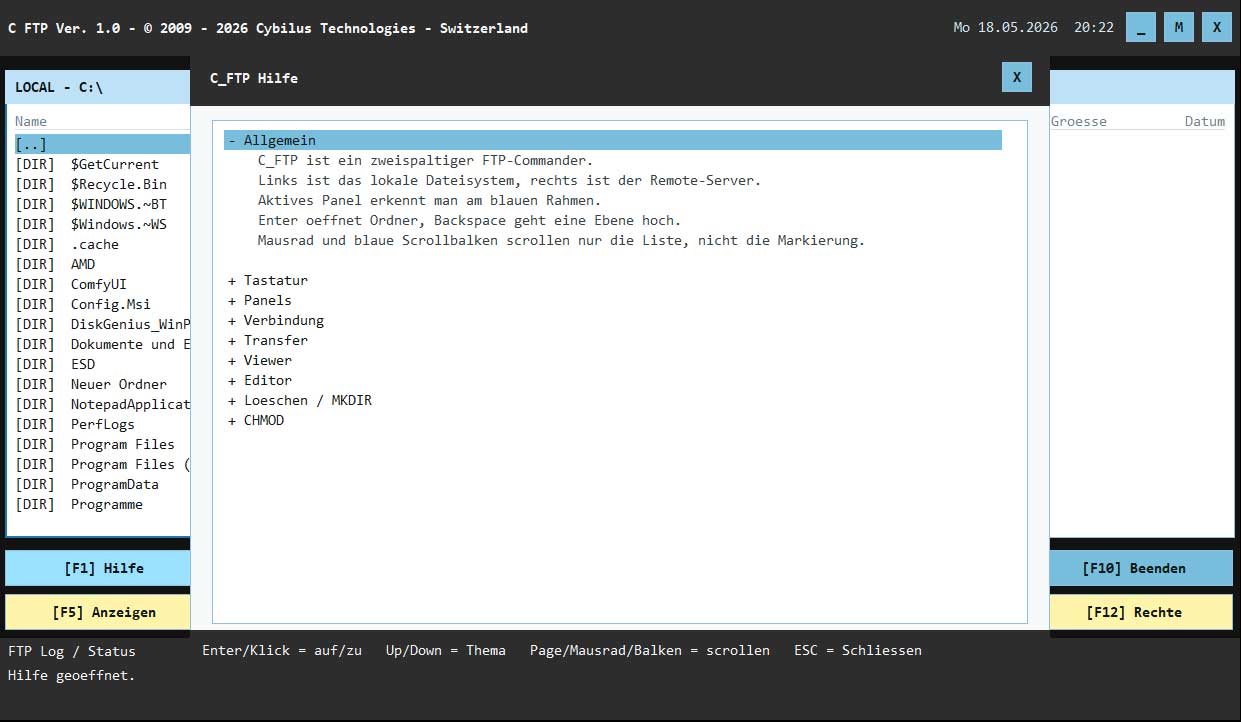This screenshot has height=722, width=1241.
Task: Click the LOCAL - C:\ panel title
Action: coord(59,87)
